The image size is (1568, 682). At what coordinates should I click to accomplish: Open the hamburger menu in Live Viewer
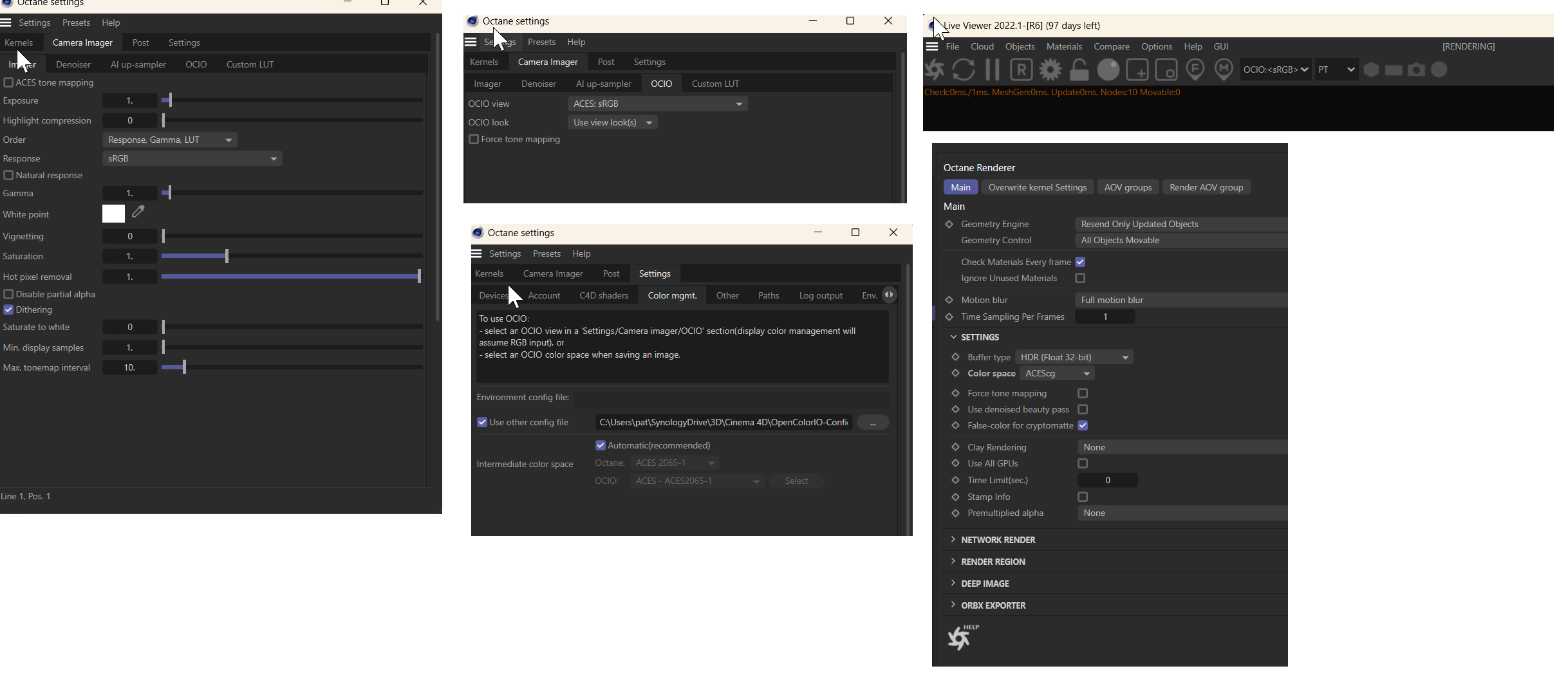931,46
